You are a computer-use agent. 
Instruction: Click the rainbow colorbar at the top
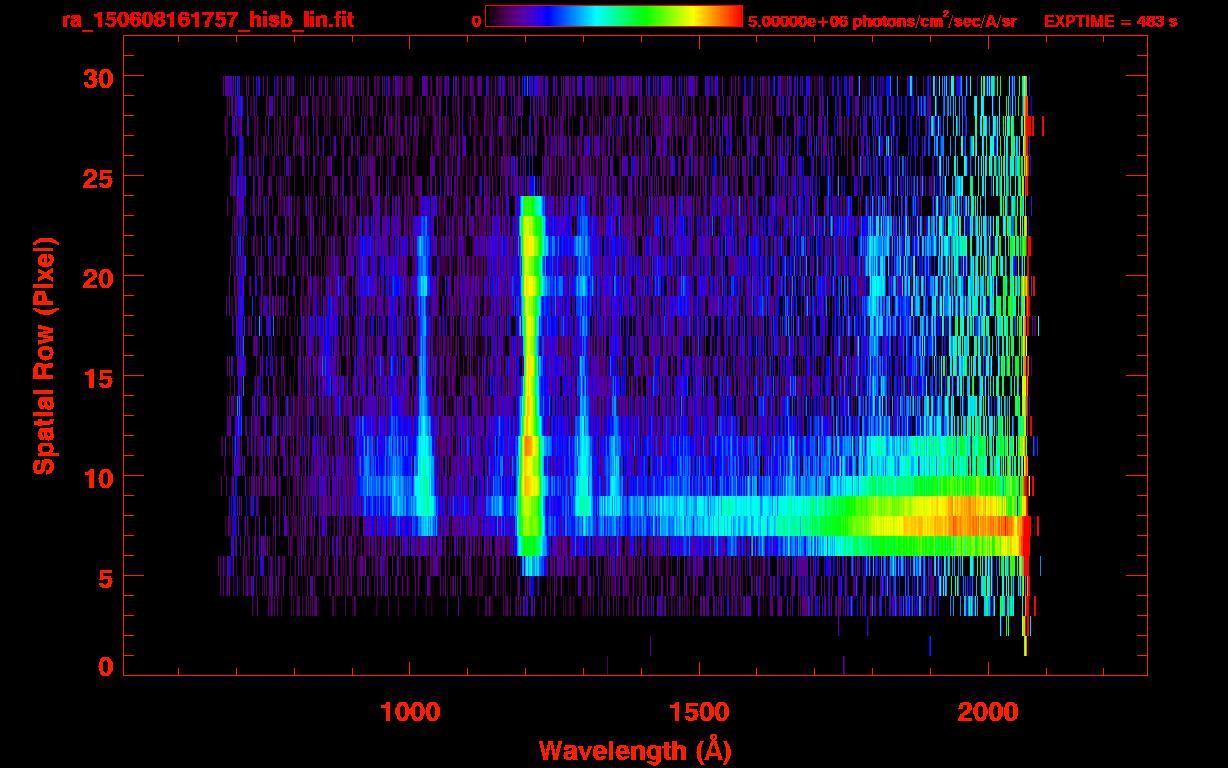pyautogui.click(x=613, y=16)
